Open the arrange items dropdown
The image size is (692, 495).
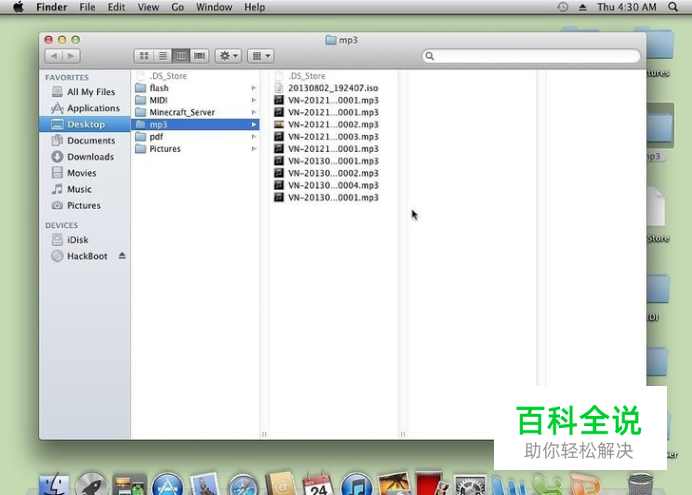tap(261, 56)
